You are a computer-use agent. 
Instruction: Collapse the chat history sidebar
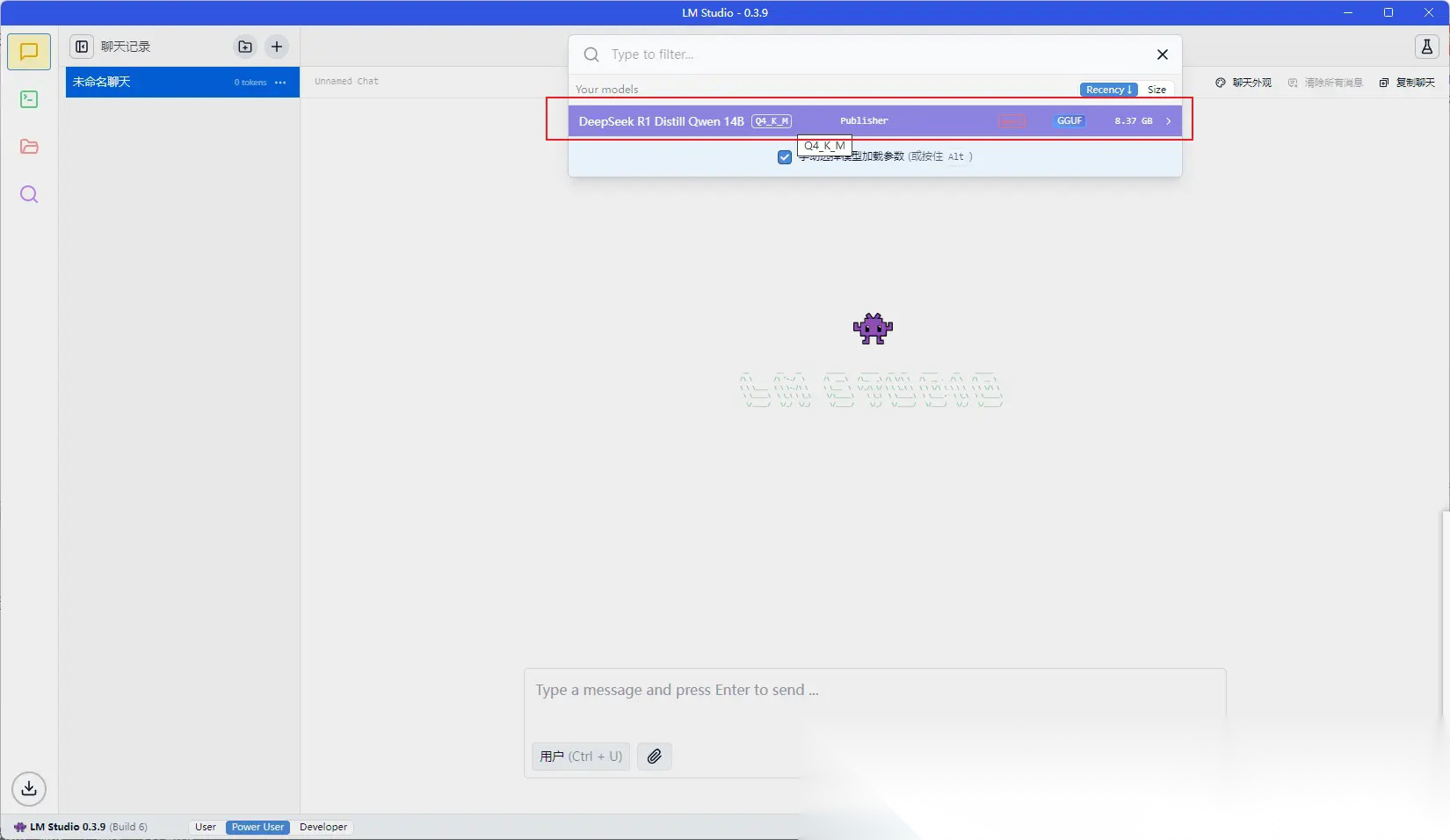(x=82, y=47)
